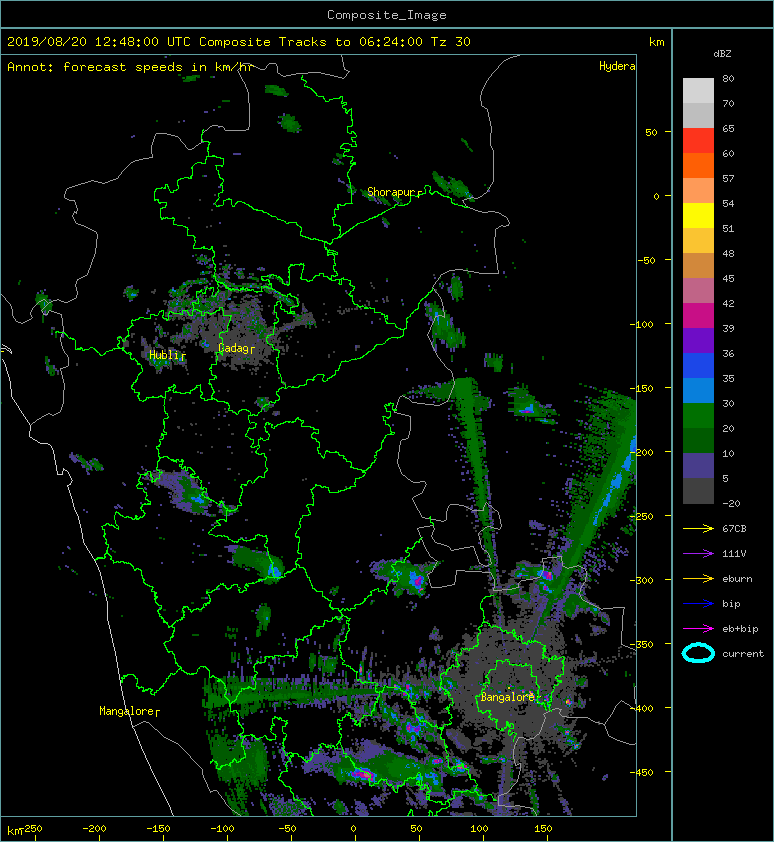774x842 pixels.
Task: Click the Hydera label at map corner
Action: [x=617, y=66]
